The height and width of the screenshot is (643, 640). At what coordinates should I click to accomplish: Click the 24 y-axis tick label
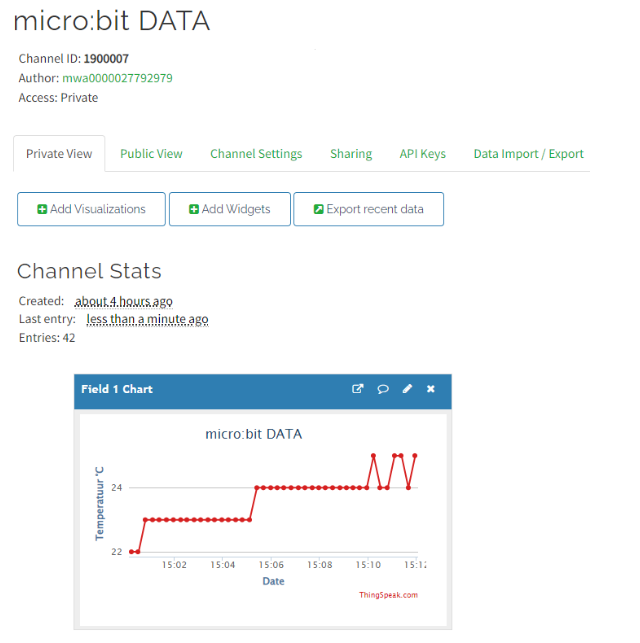pyautogui.click(x=117, y=488)
